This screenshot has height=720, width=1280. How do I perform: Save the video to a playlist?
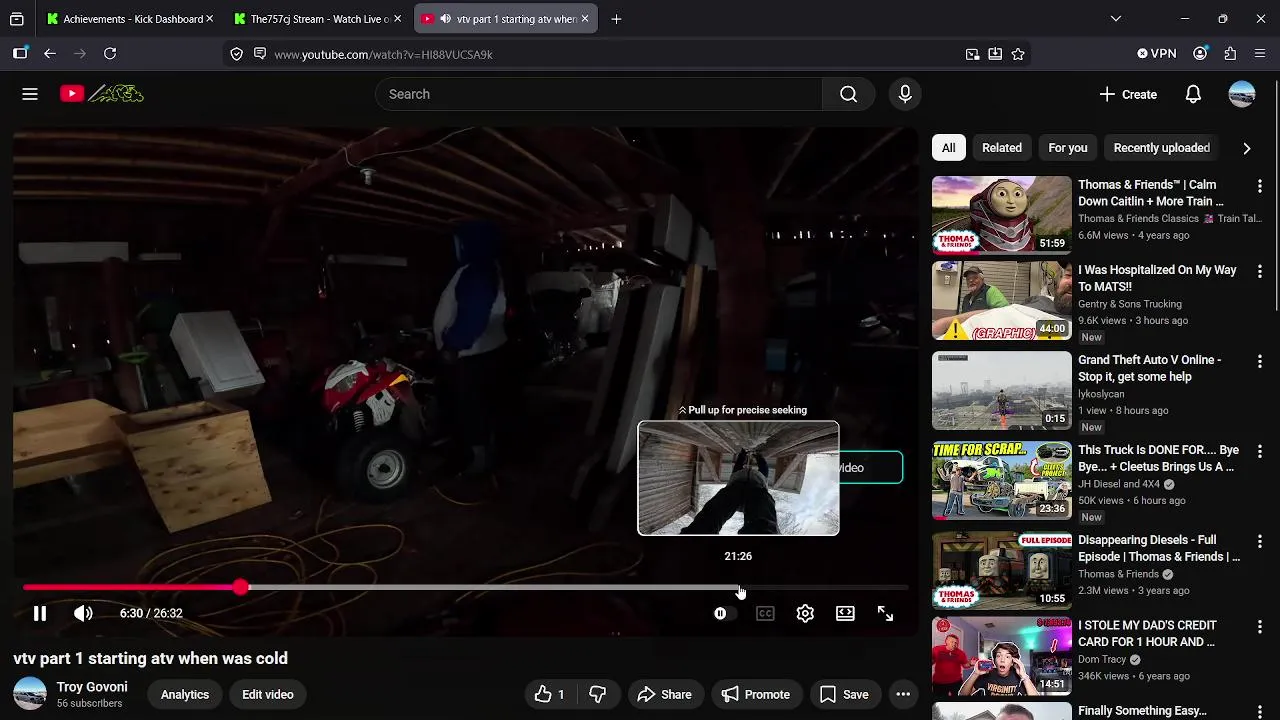(844, 694)
